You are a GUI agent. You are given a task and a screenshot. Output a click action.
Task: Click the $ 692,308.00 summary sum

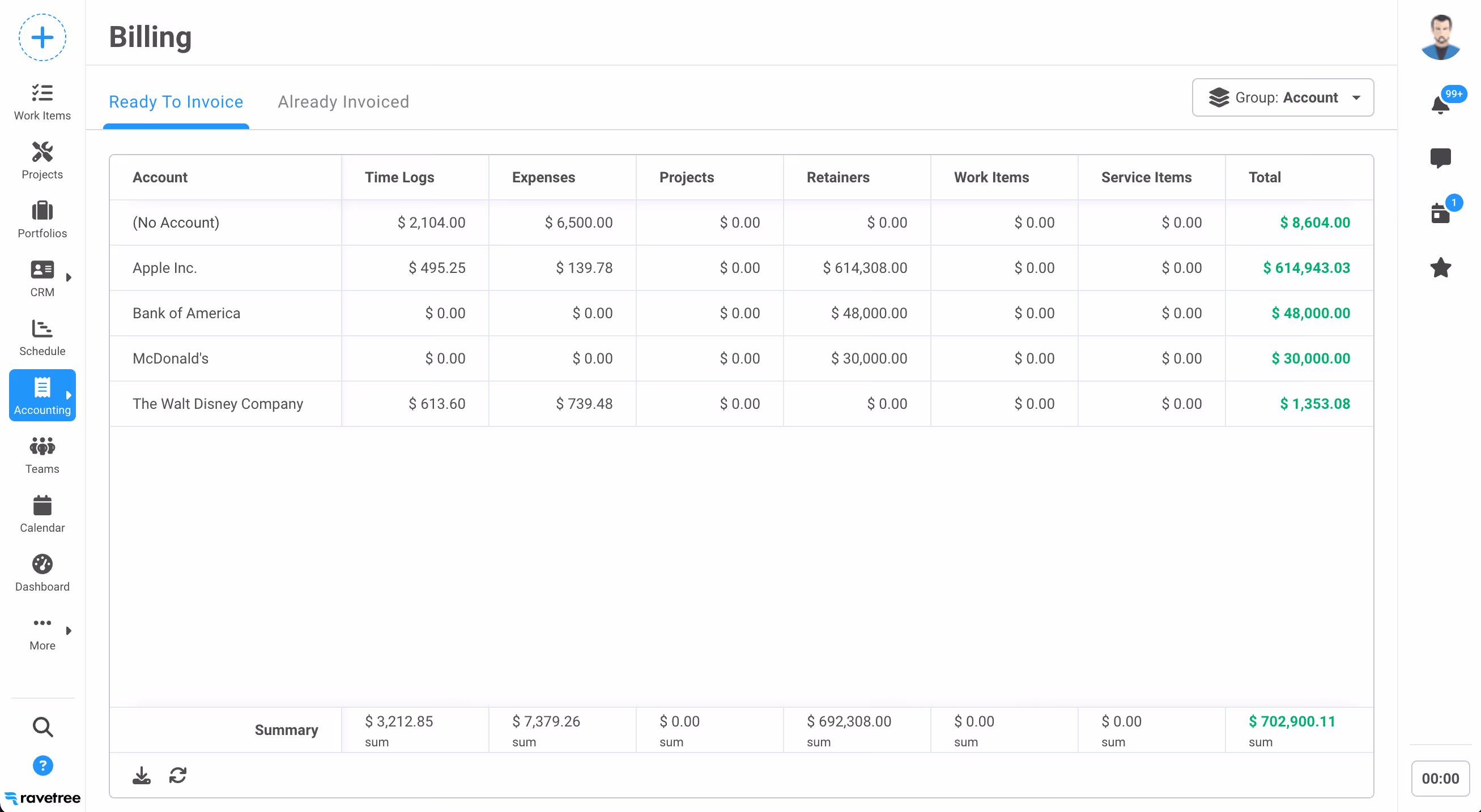coord(849,722)
